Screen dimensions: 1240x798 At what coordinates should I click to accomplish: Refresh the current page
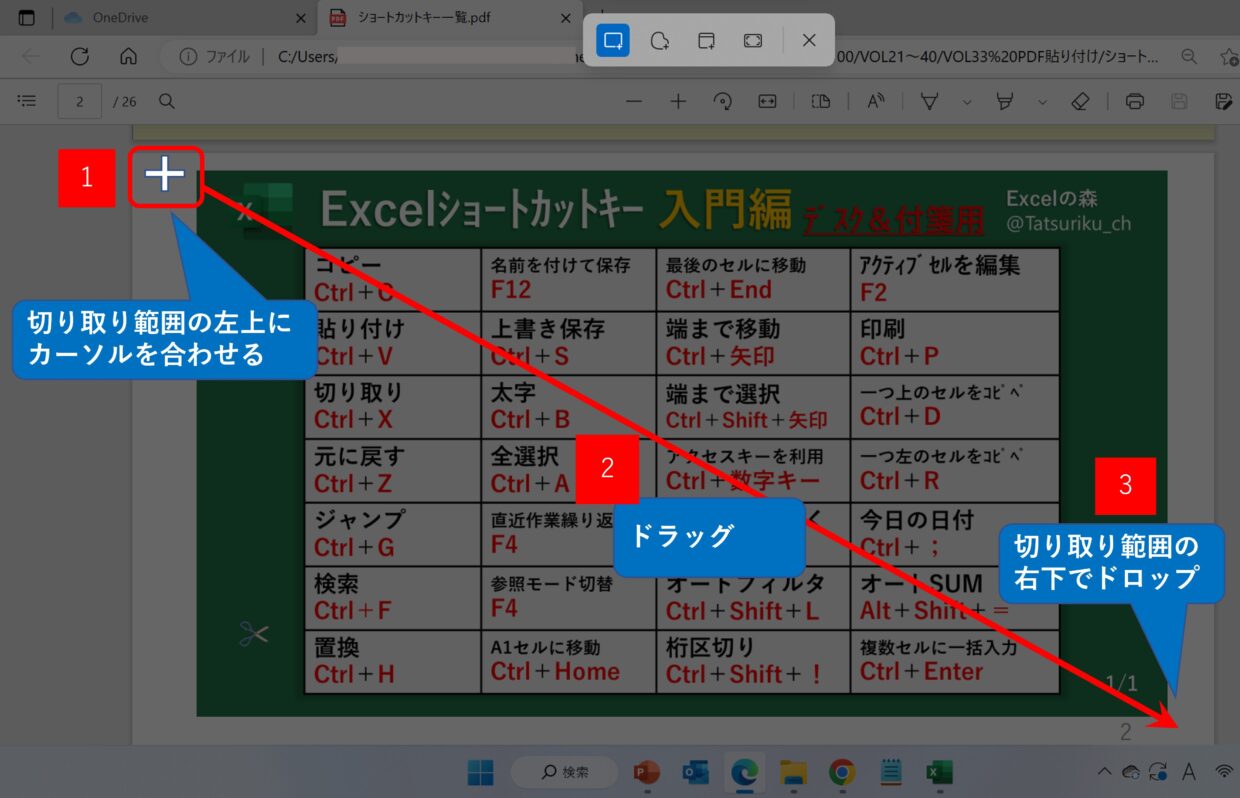coord(80,57)
